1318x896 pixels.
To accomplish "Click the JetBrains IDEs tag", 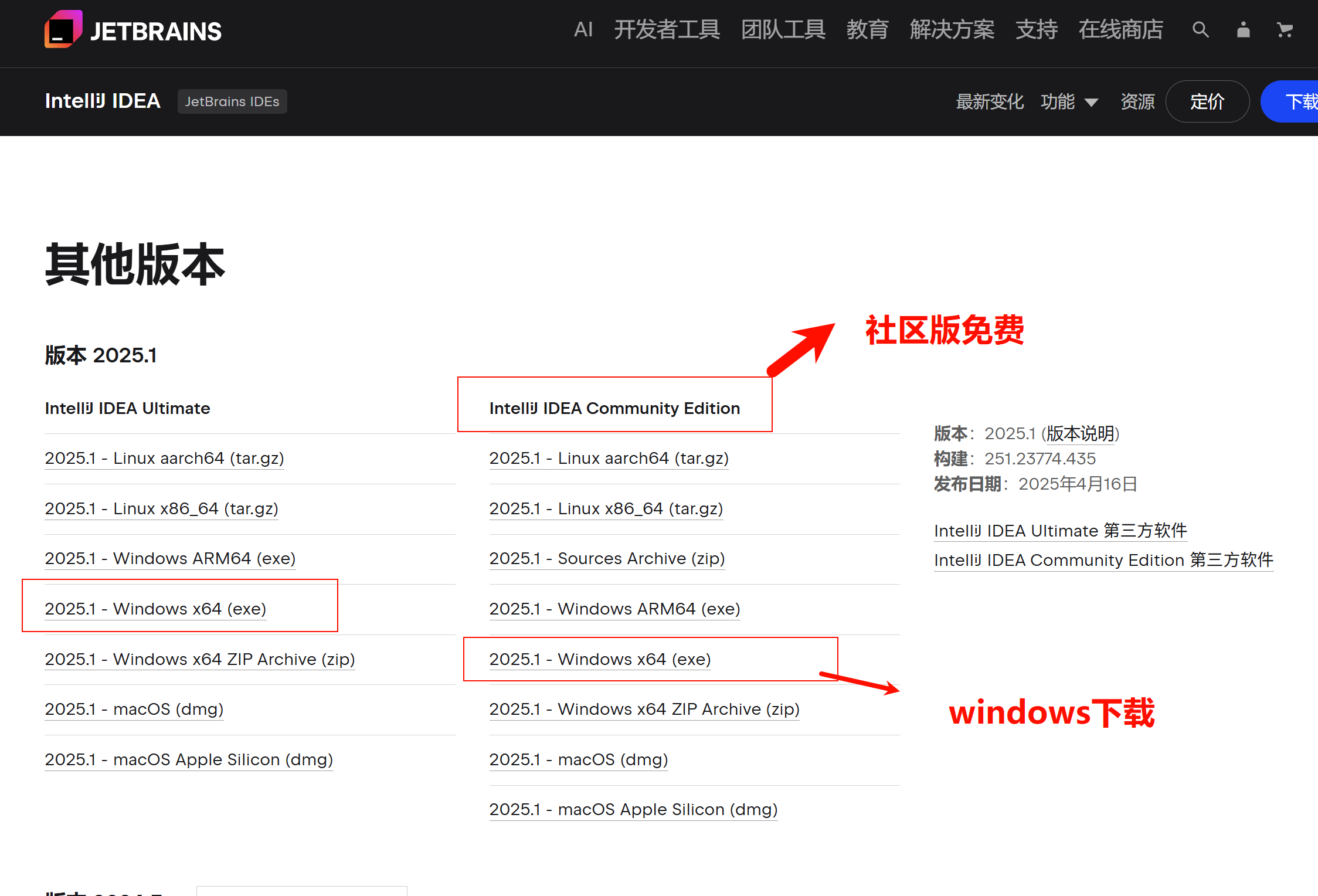I will [x=232, y=101].
